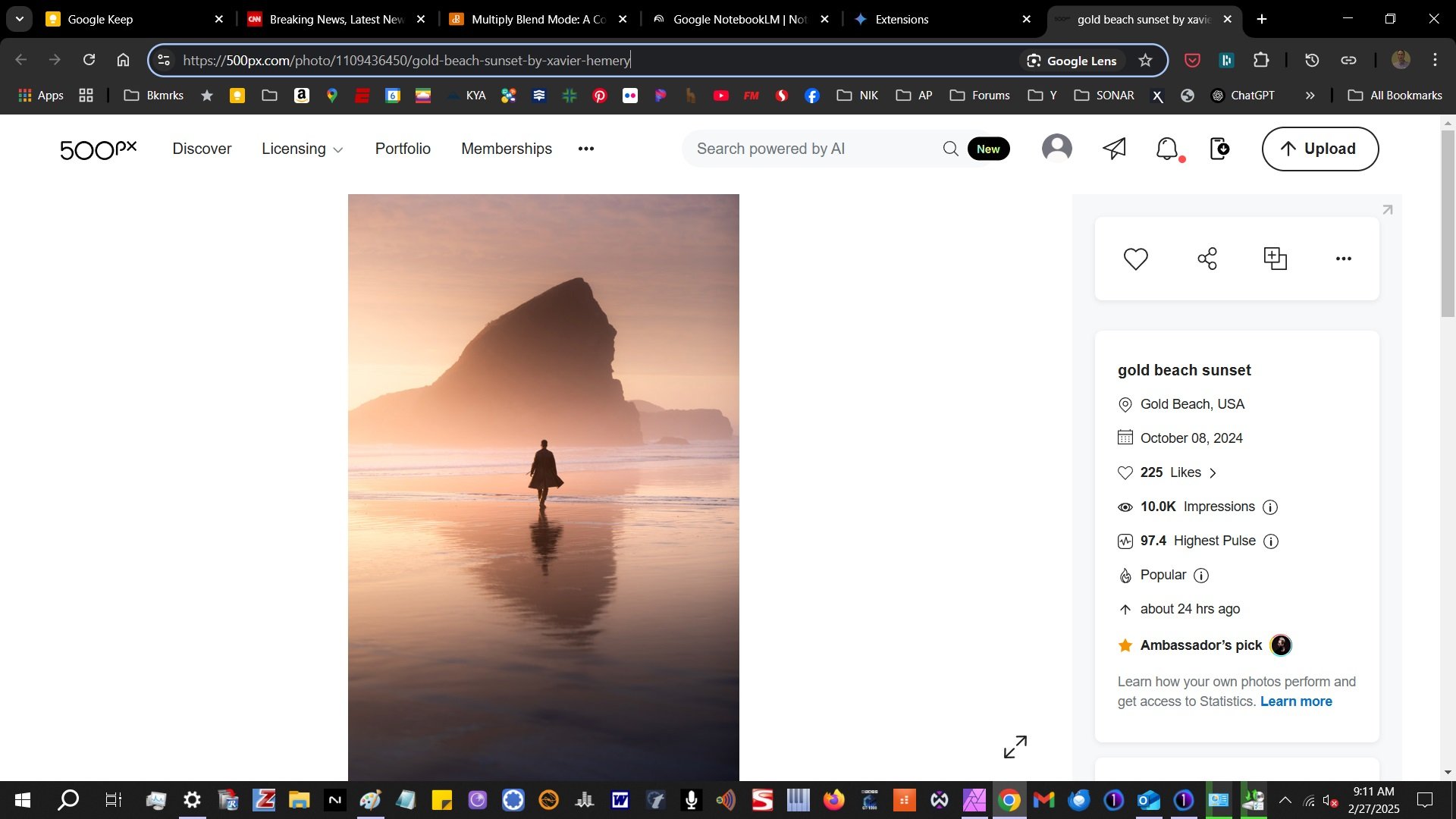
Task: Open All Bookmarks folder
Action: [x=1395, y=96]
